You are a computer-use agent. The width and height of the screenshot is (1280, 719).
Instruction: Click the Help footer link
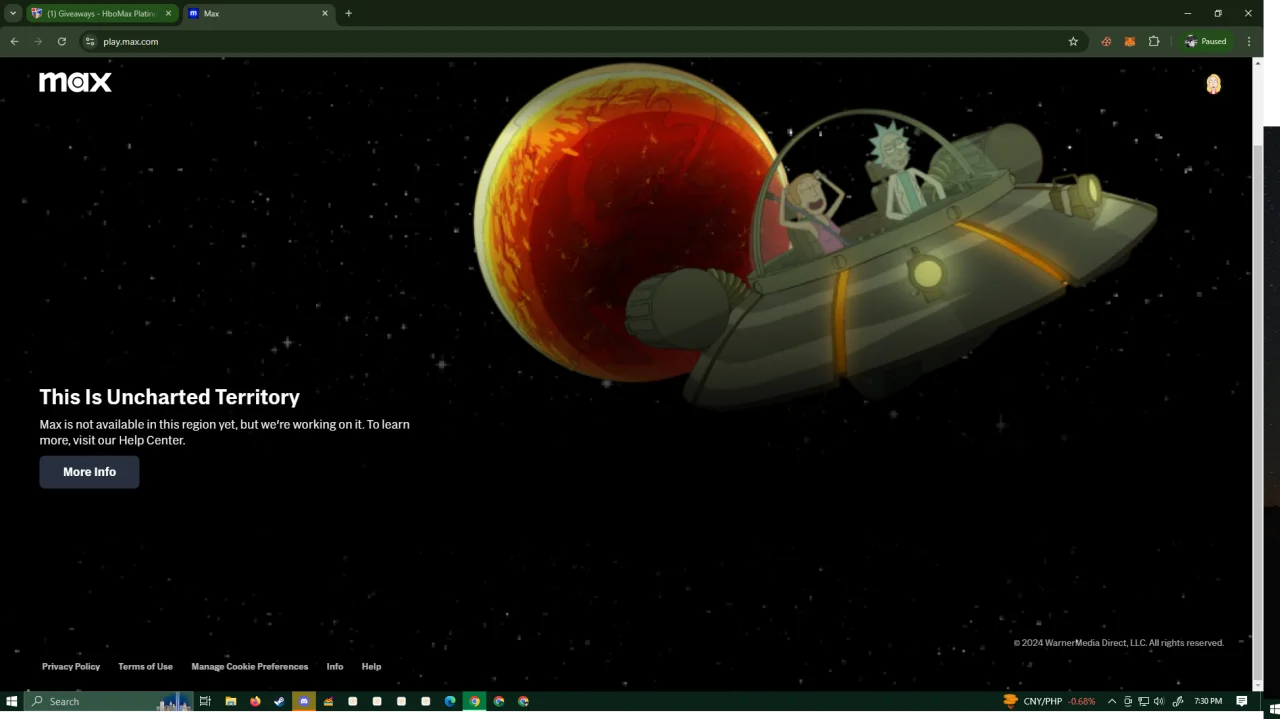pos(371,667)
